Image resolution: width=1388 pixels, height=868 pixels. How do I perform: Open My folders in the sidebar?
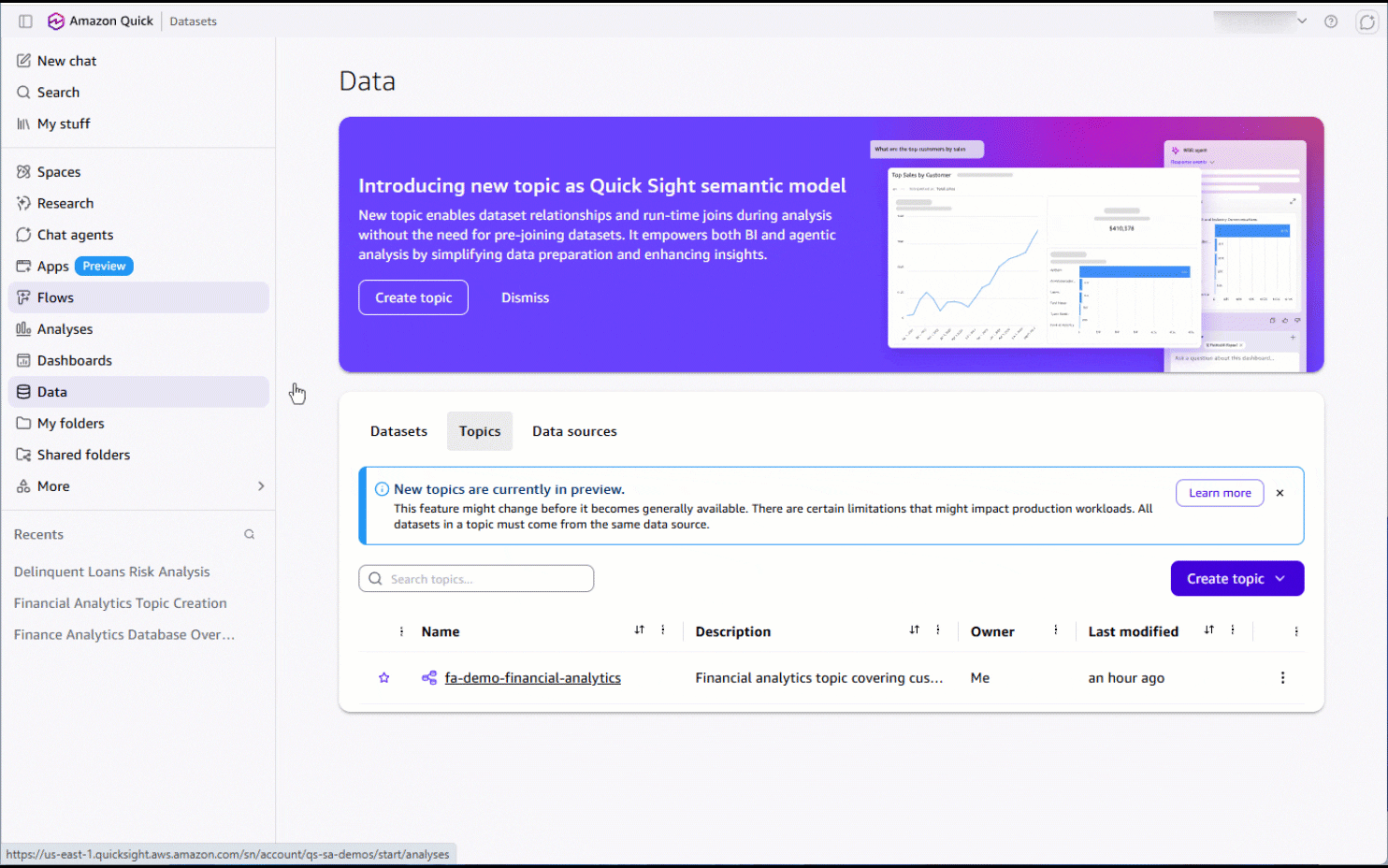[x=138, y=423]
